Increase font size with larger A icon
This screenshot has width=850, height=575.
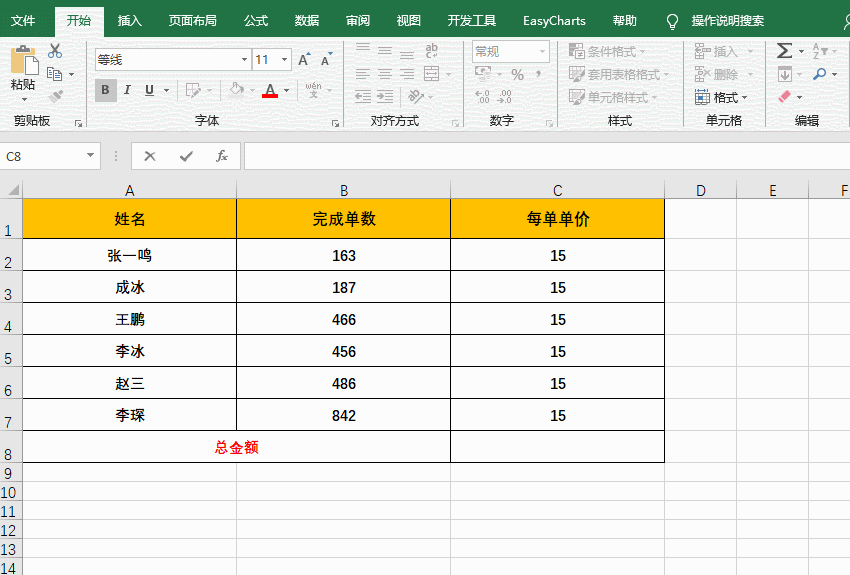point(304,60)
